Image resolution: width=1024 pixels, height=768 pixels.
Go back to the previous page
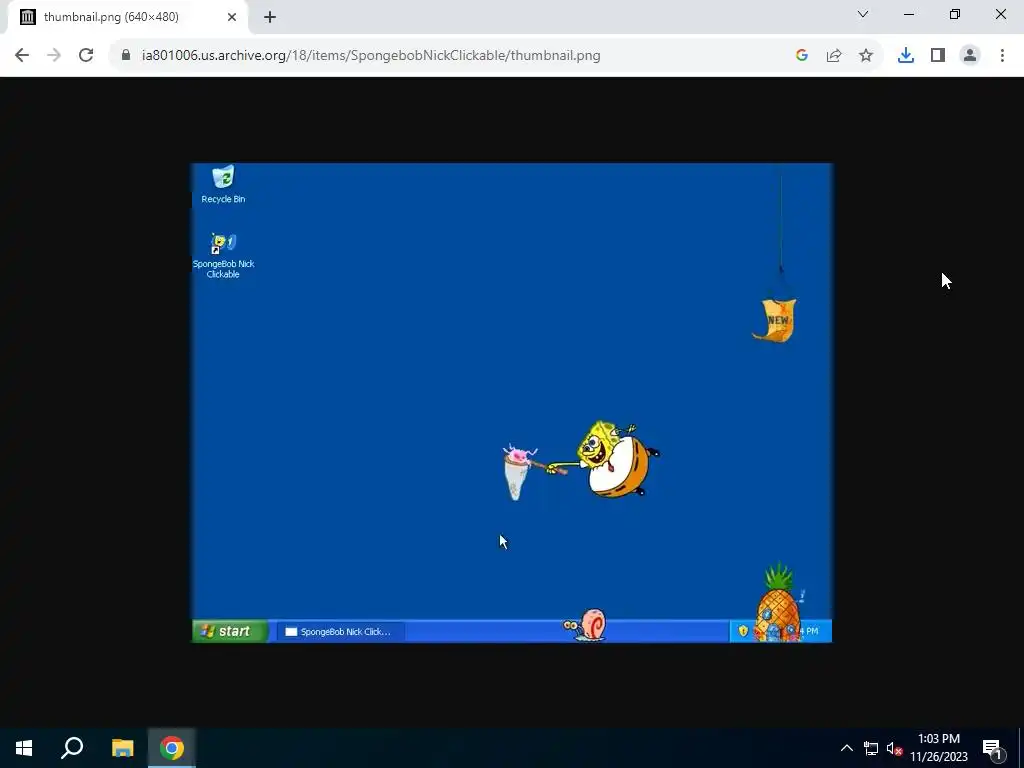(x=22, y=56)
